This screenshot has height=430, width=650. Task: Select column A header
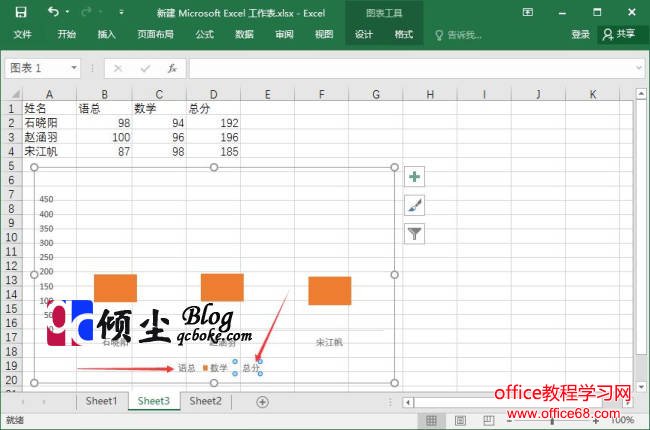point(49,94)
